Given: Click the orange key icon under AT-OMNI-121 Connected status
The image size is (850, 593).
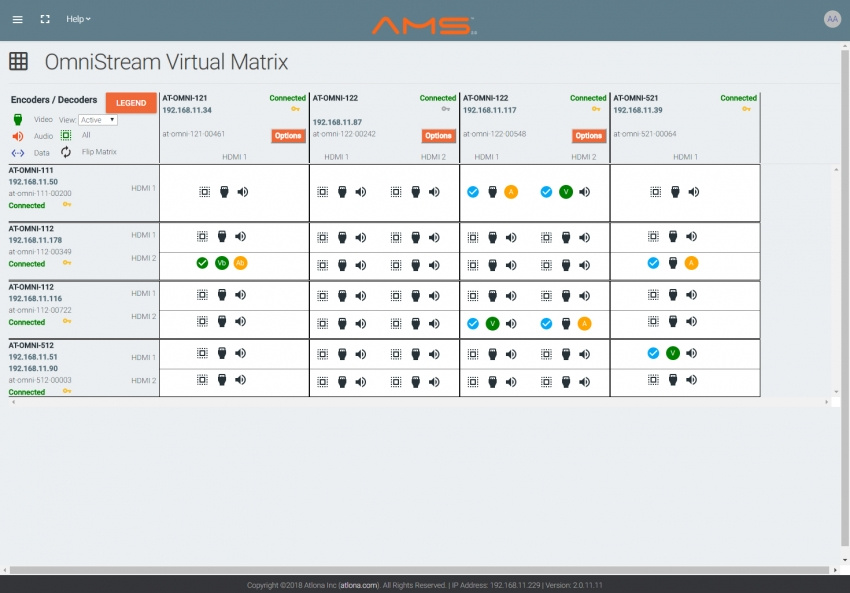Looking at the screenshot, I should tap(296, 107).
